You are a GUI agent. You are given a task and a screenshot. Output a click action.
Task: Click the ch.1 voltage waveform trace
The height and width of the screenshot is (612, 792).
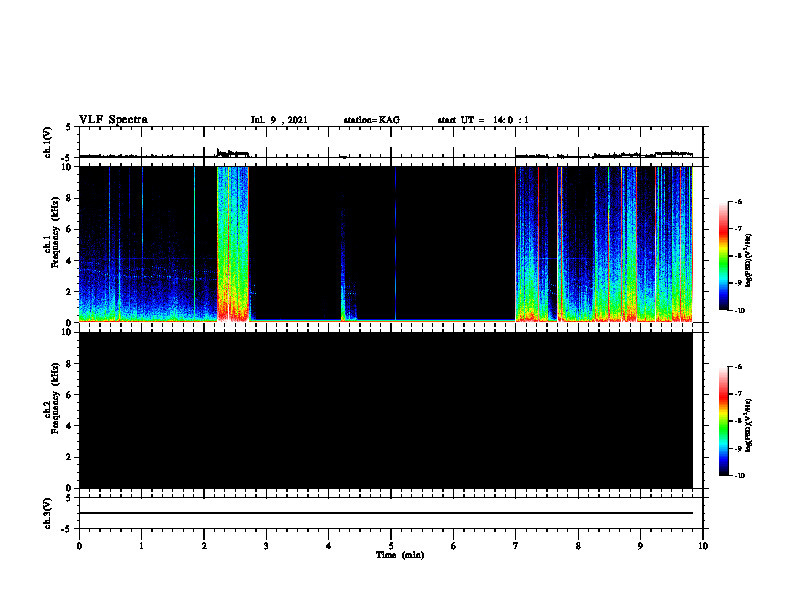click(386, 155)
